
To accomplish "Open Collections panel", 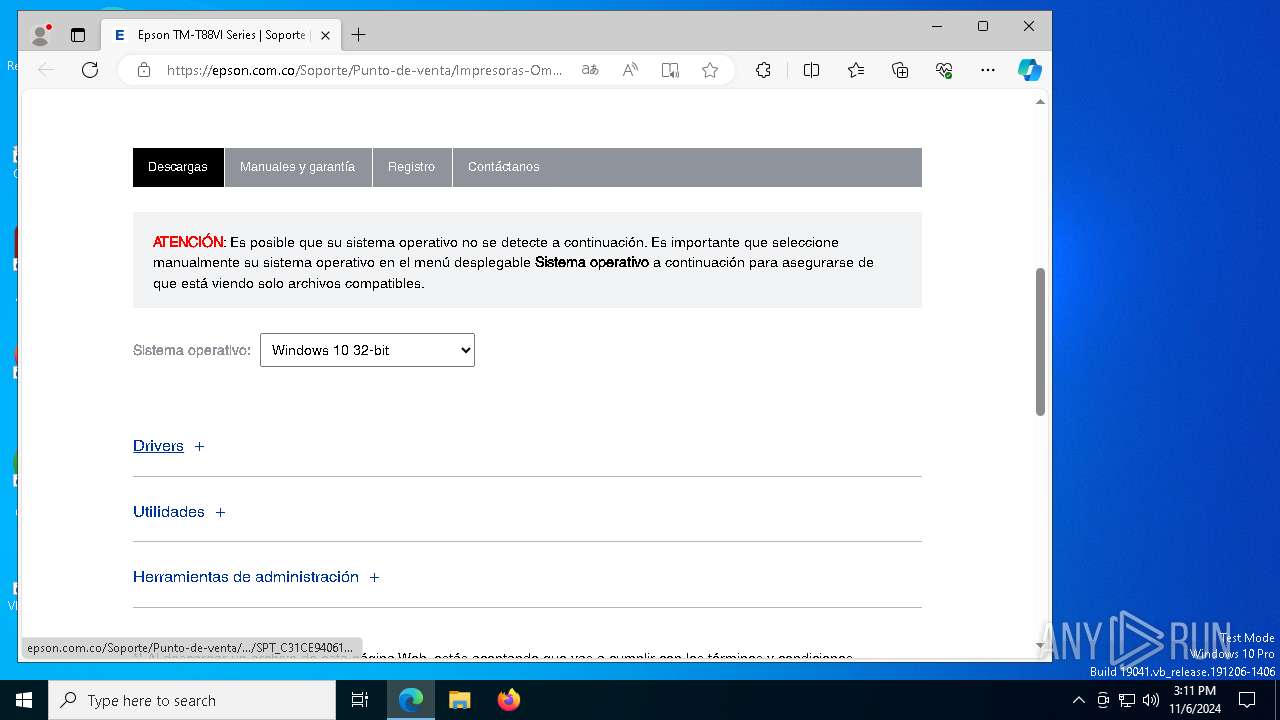I will click(x=900, y=70).
